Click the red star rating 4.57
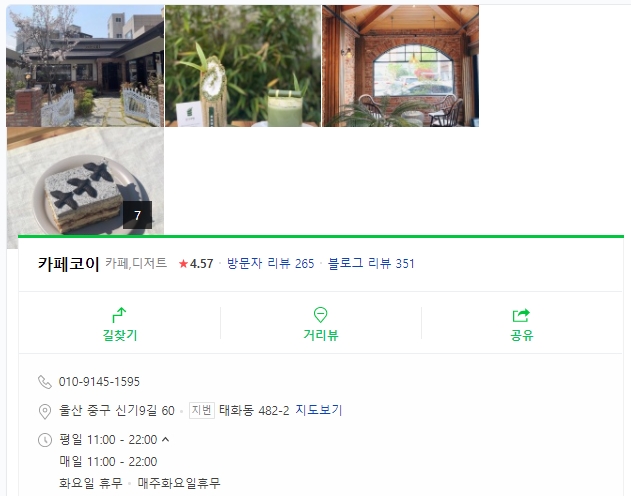 [196, 264]
